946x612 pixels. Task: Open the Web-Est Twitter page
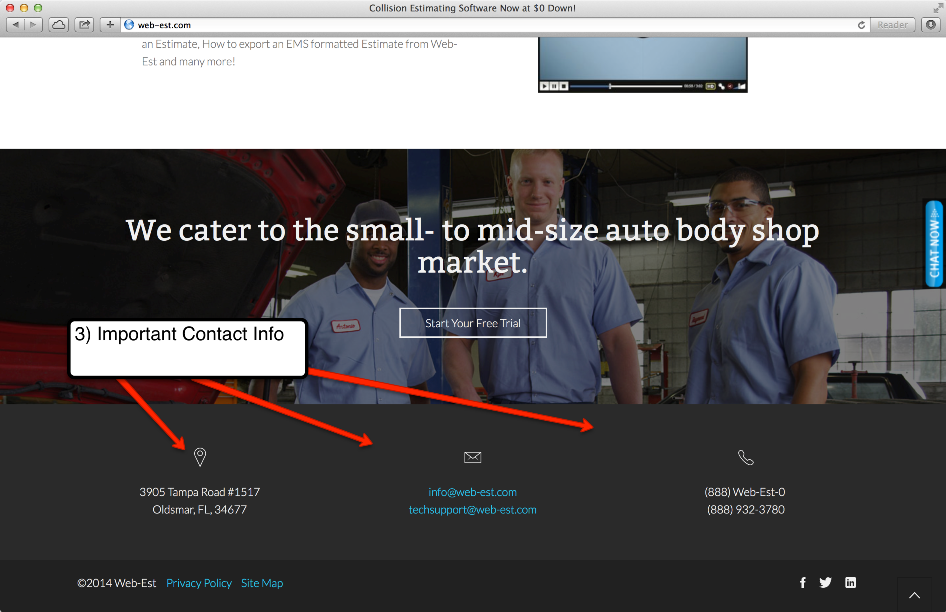click(825, 582)
